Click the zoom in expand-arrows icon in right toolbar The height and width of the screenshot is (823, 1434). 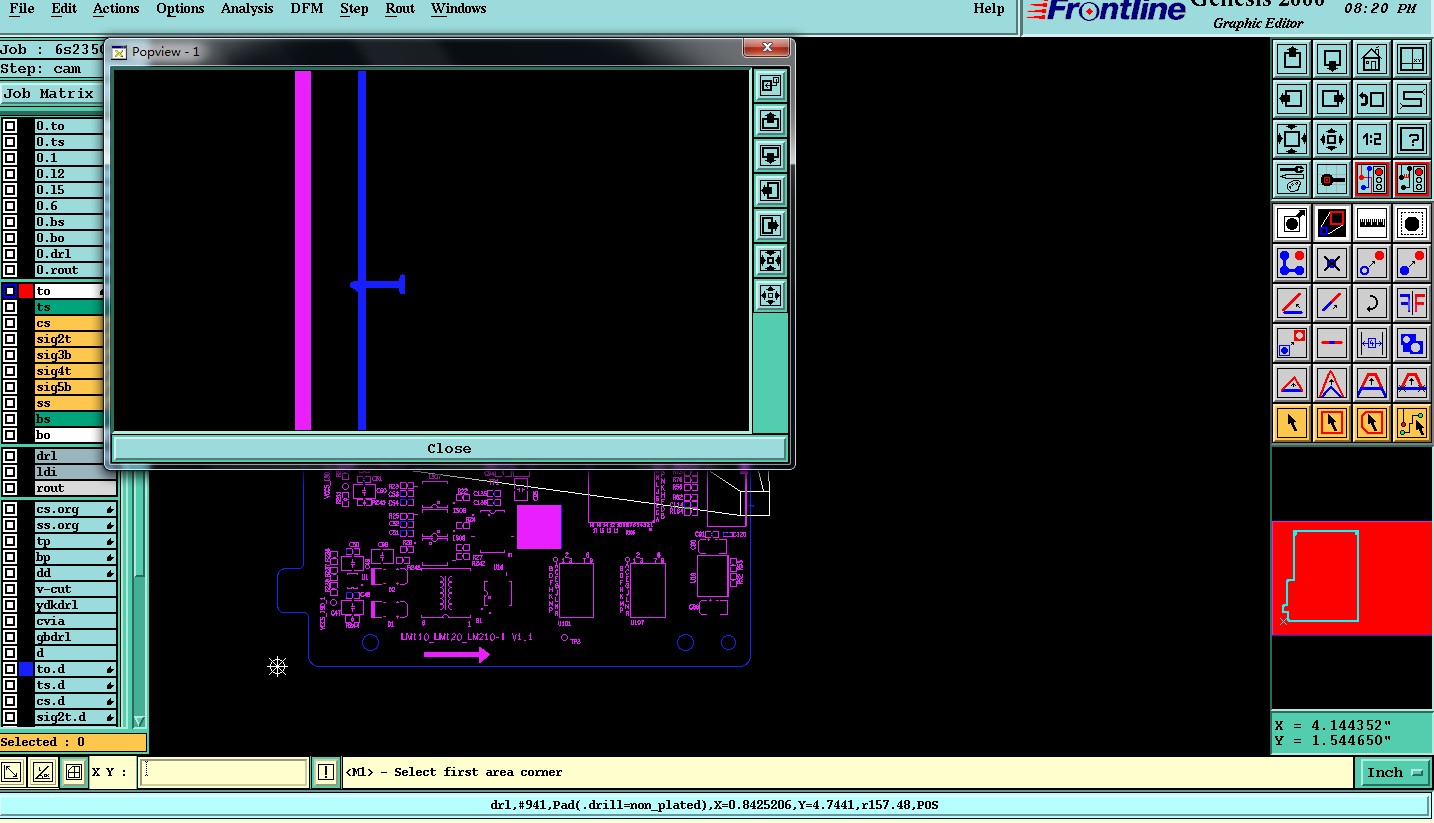coord(1292,139)
